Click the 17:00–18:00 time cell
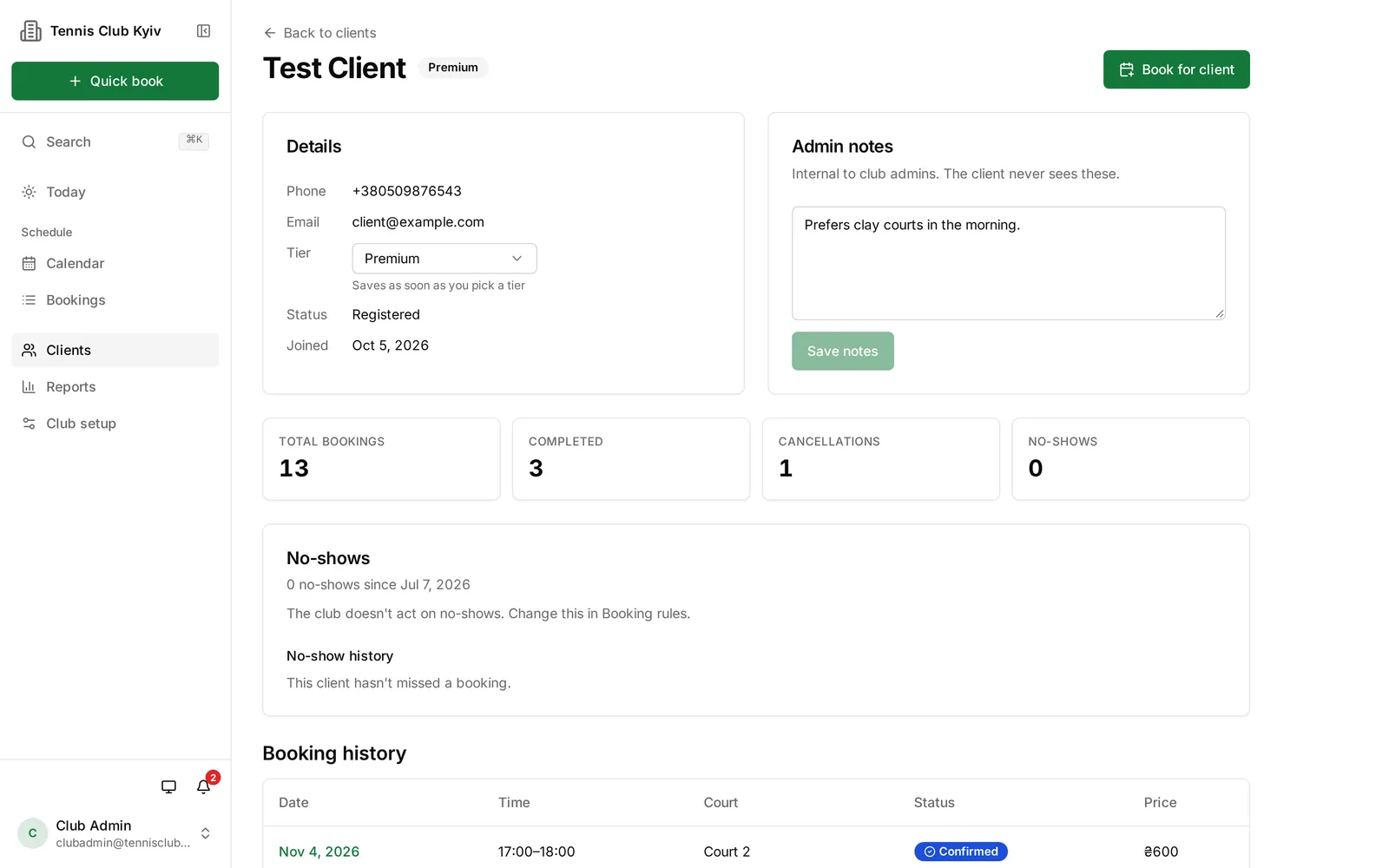The image size is (1389, 868). (537, 852)
